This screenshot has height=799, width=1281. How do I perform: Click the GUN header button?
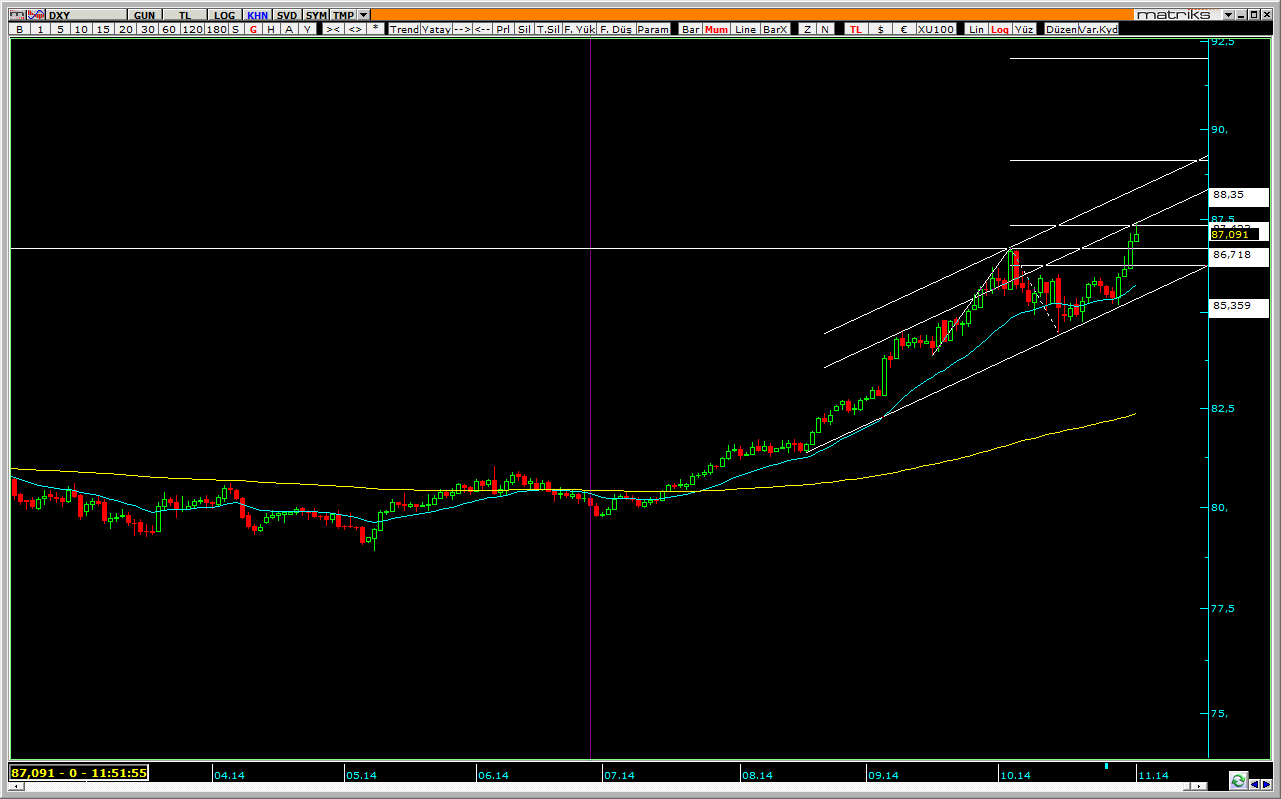tap(145, 15)
